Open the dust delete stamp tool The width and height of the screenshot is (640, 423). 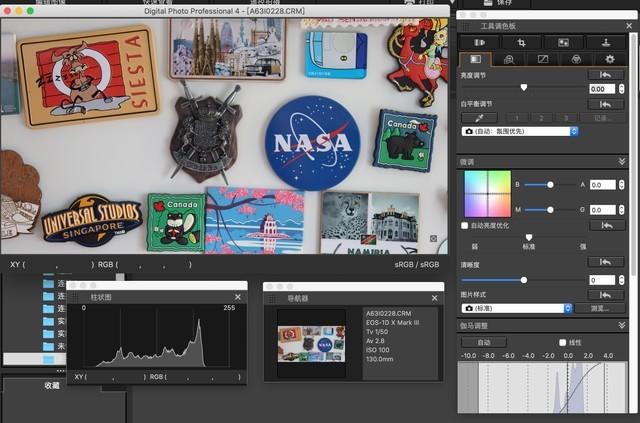pyautogui.click(x=606, y=42)
